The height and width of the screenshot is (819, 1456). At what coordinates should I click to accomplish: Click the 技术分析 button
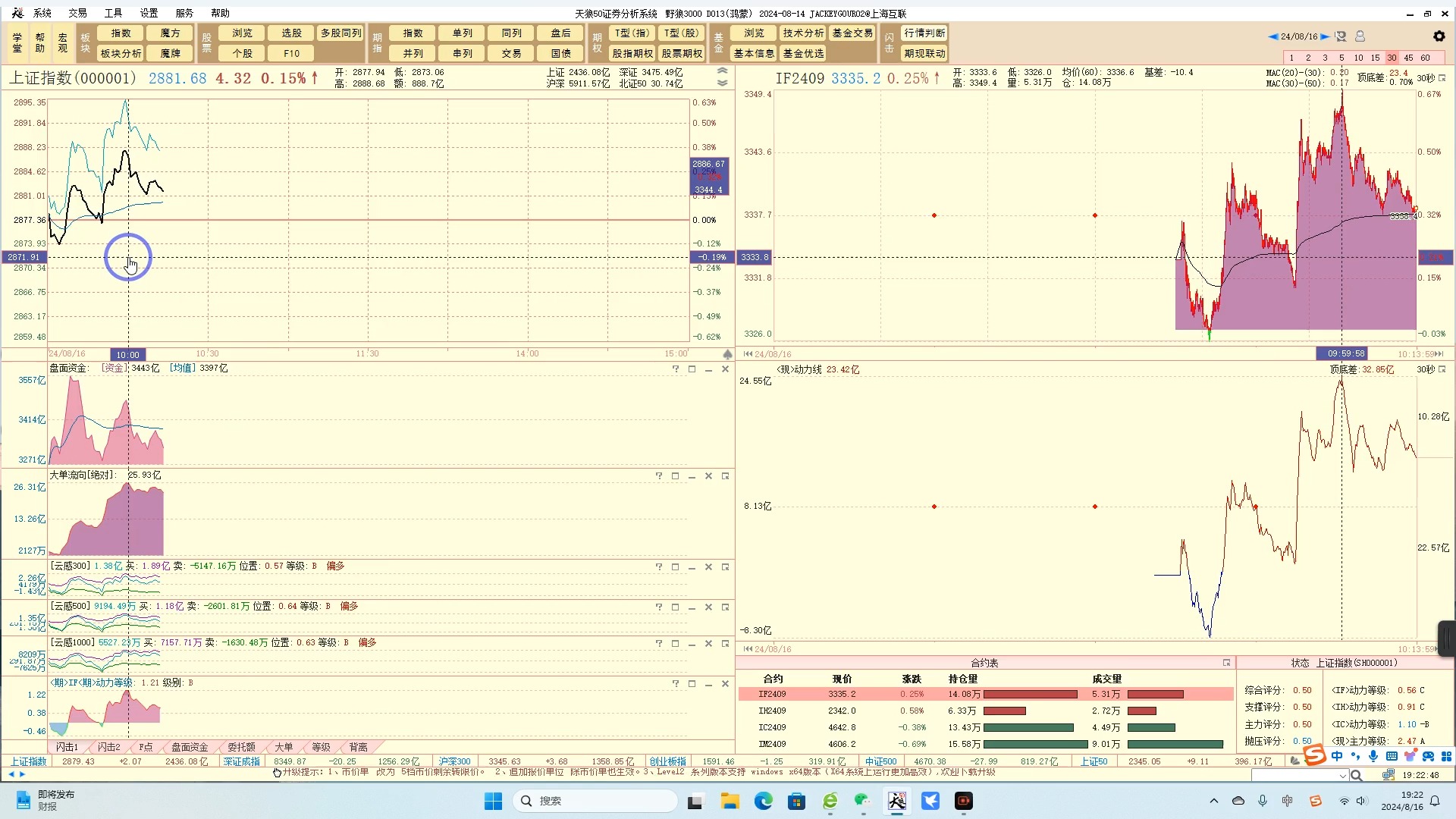tap(804, 33)
